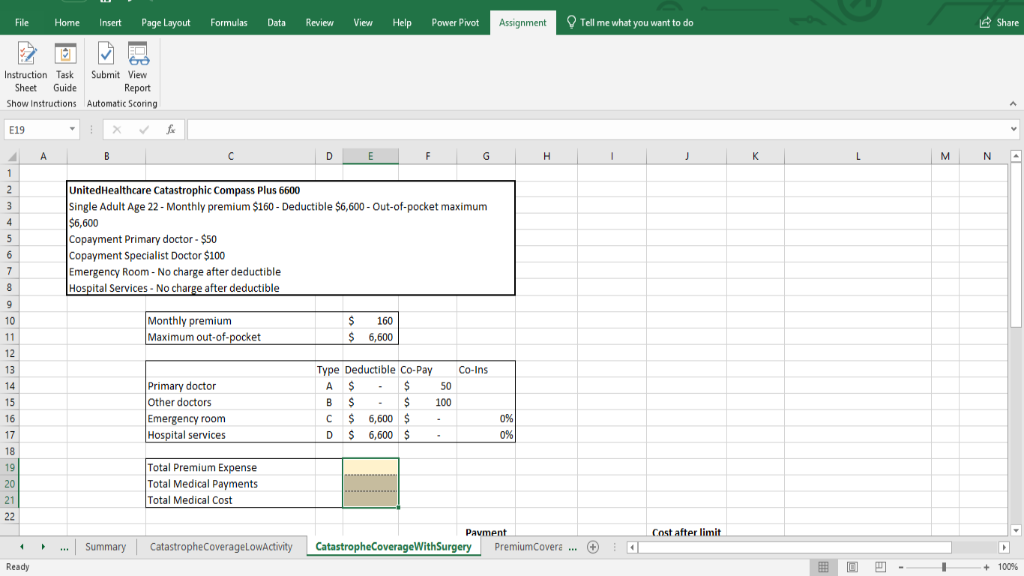Open the View Report button
The height and width of the screenshot is (576, 1024).
click(138, 67)
